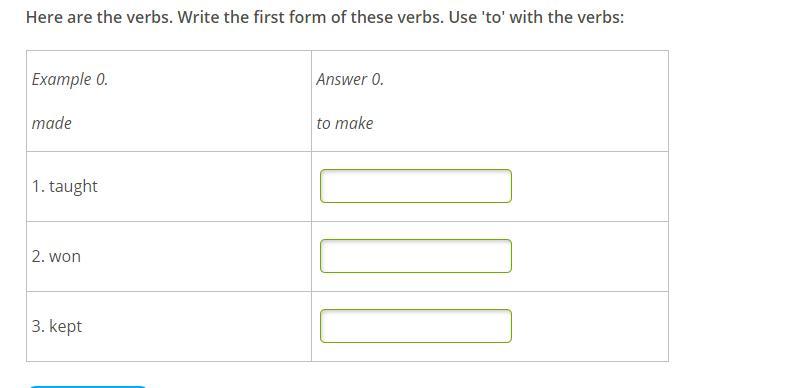Click the number '1.' before taught

click(x=38, y=187)
